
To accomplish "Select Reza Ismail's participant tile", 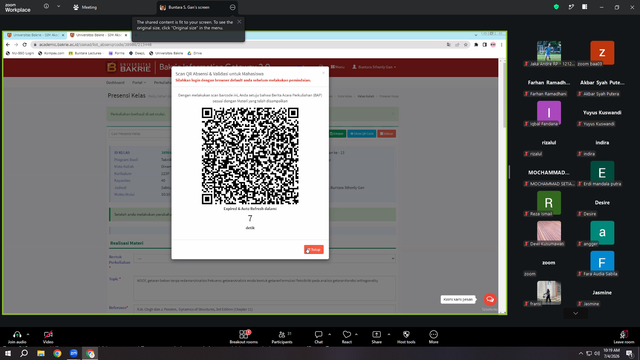I will pyautogui.click(x=549, y=204).
